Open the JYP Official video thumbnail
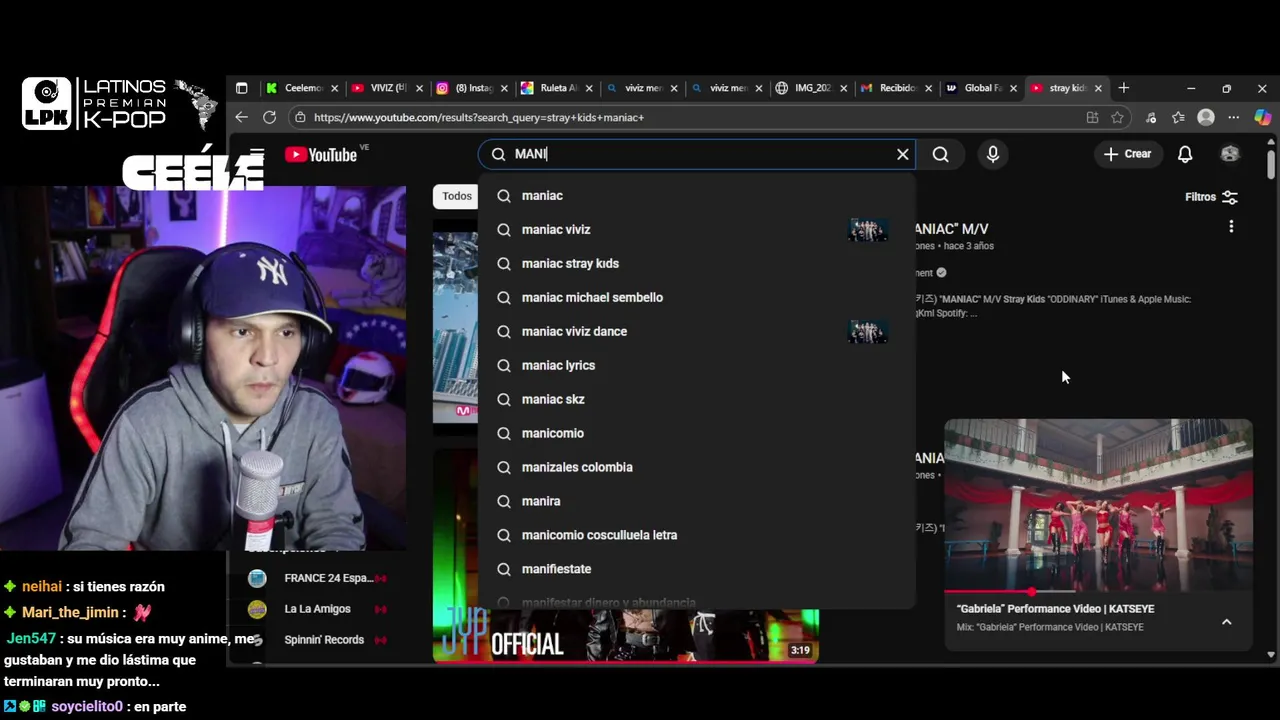The width and height of the screenshot is (1280, 720). [x=626, y=554]
